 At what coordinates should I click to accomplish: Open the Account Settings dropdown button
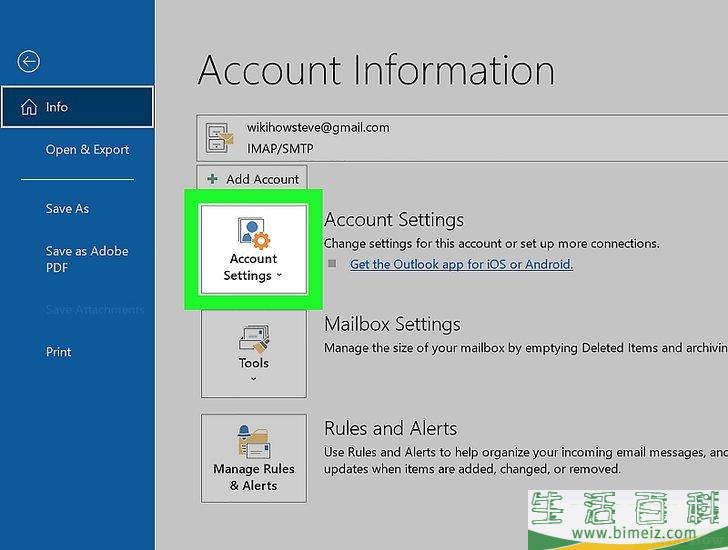254,249
